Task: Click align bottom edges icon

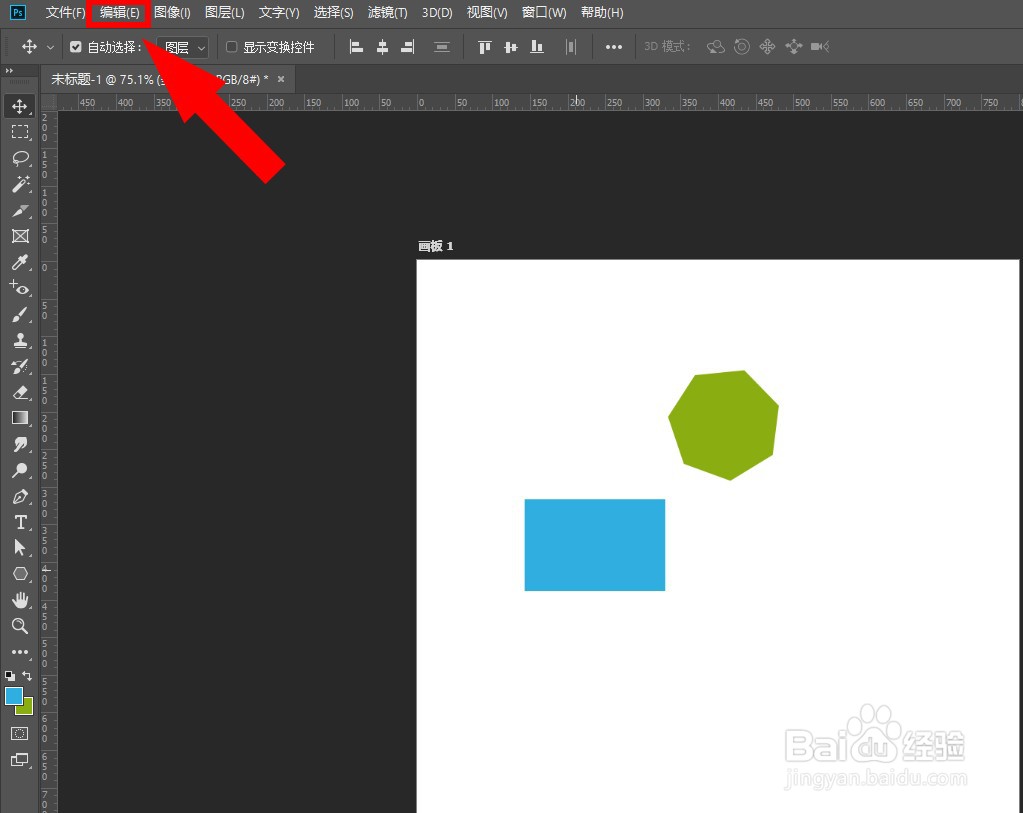Action: (537, 47)
